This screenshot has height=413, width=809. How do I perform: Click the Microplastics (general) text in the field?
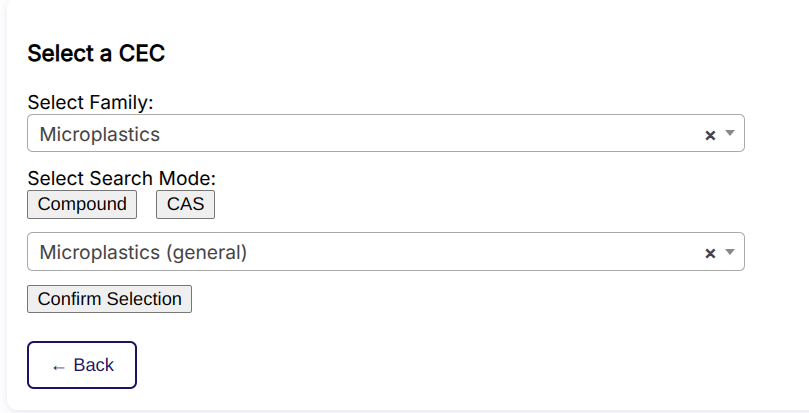click(143, 252)
